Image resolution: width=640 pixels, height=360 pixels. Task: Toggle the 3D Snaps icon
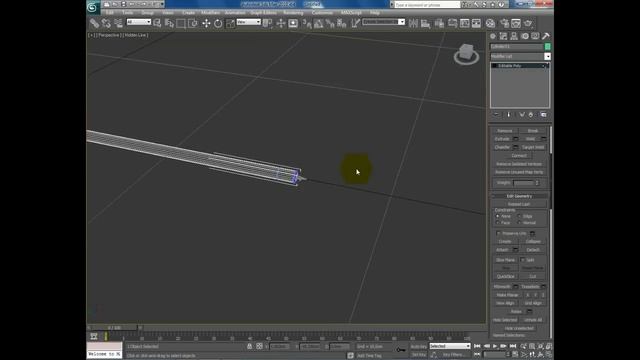(307, 23)
